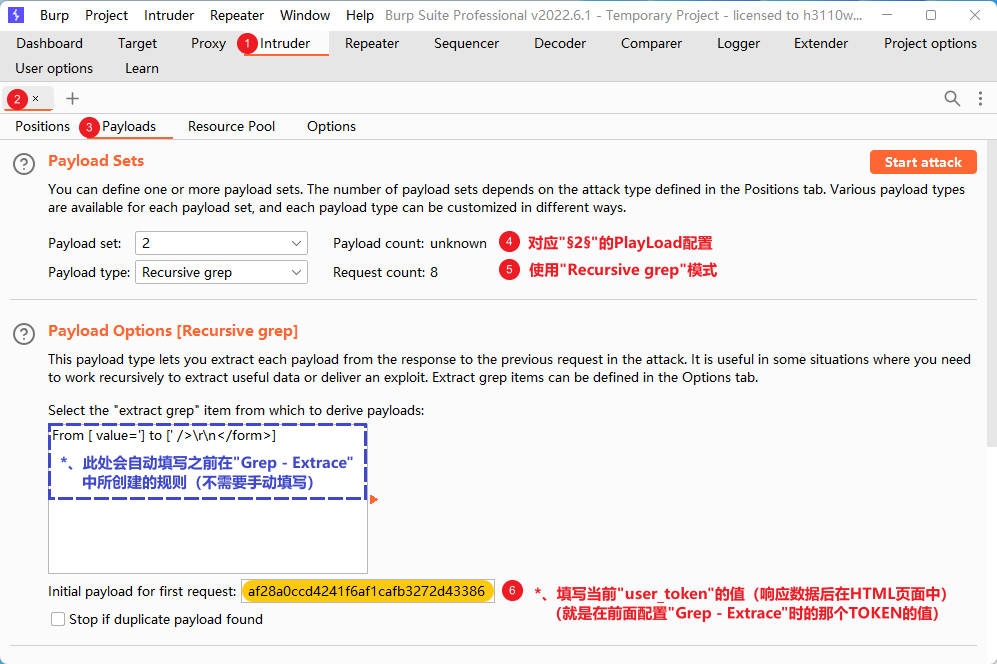Image resolution: width=997 pixels, height=664 pixels.
Task: Switch to the Repeater main tab
Action: [x=372, y=43]
